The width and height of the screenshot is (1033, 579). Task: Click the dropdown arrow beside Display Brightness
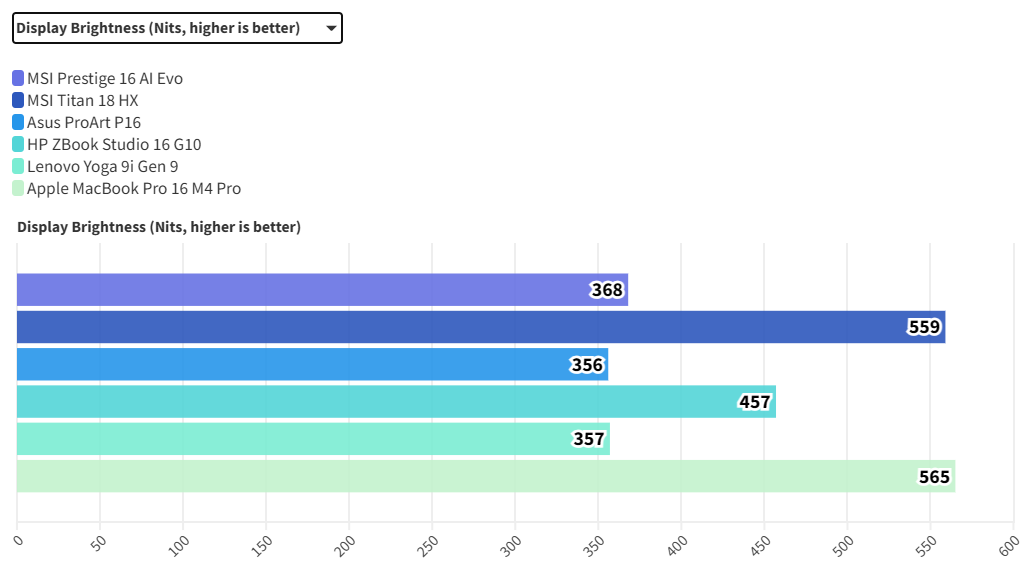[331, 28]
